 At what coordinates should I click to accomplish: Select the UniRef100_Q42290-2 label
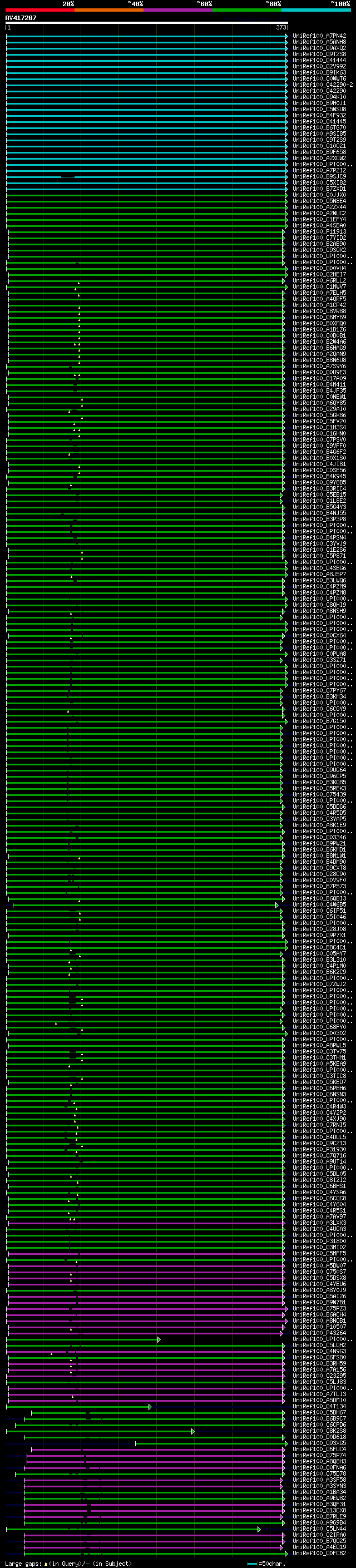coord(323,85)
